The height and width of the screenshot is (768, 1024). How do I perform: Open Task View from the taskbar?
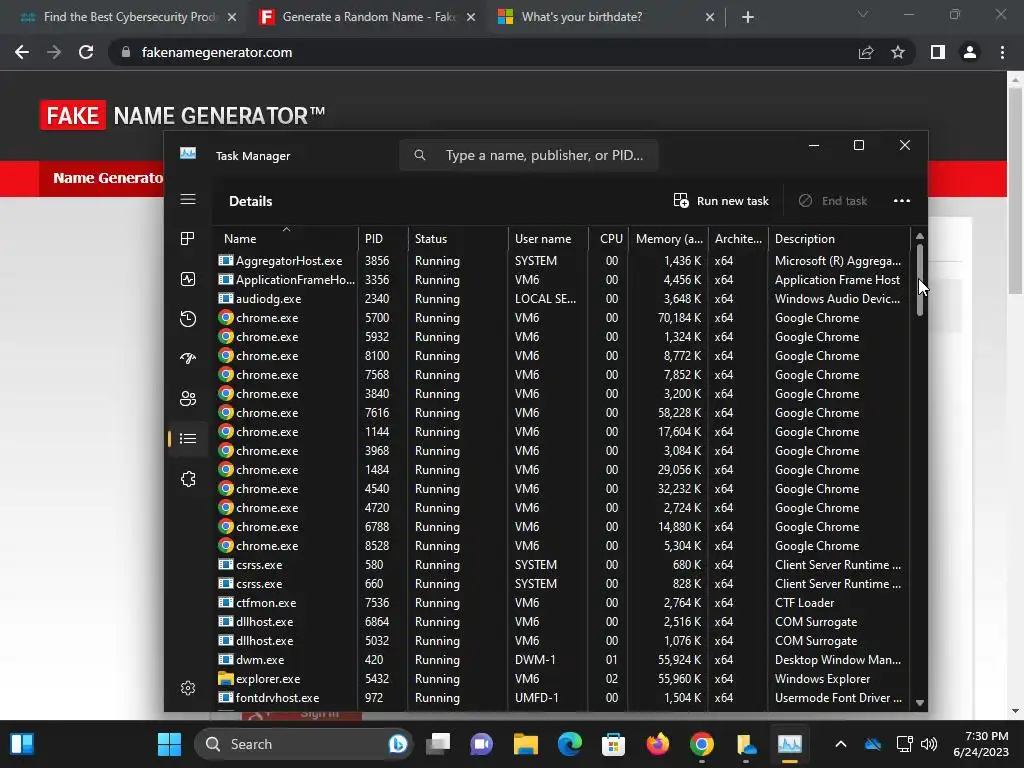click(x=438, y=744)
